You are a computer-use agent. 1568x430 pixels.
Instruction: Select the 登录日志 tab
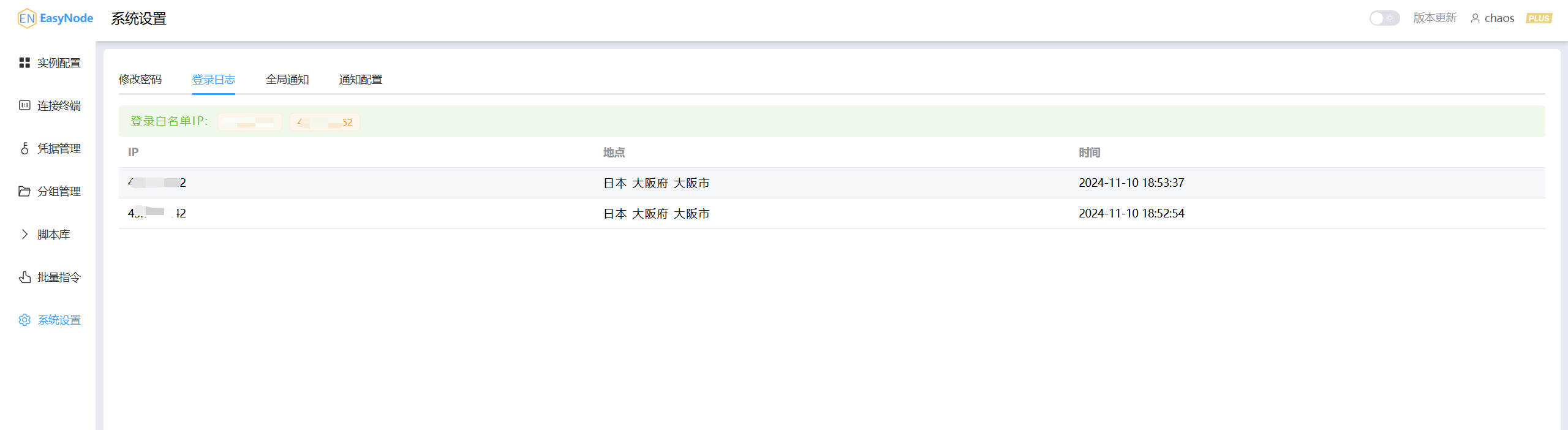pos(214,80)
